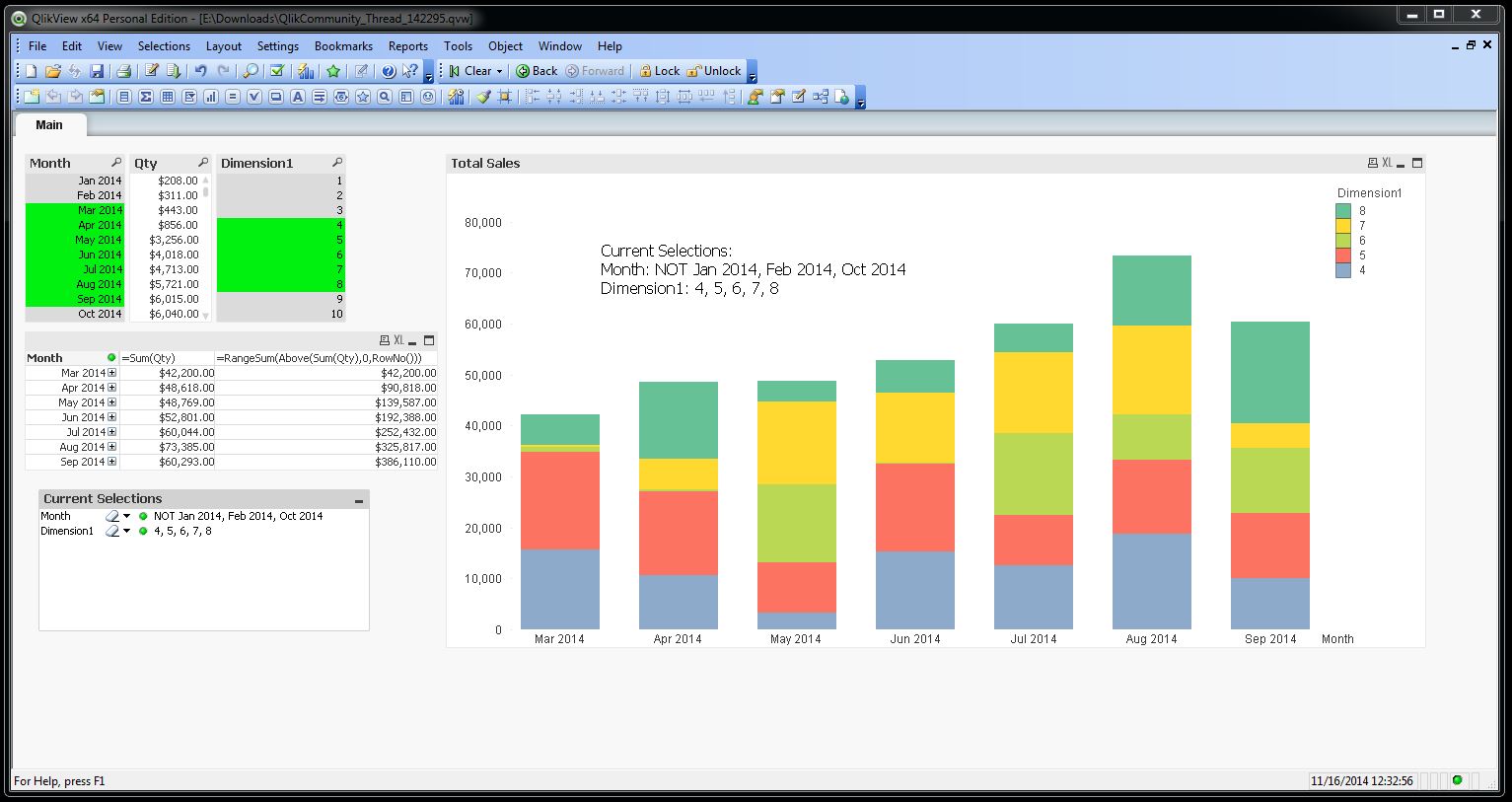1512x802 pixels.
Task: Search the Qty list box
Action: (x=203, y=163)
